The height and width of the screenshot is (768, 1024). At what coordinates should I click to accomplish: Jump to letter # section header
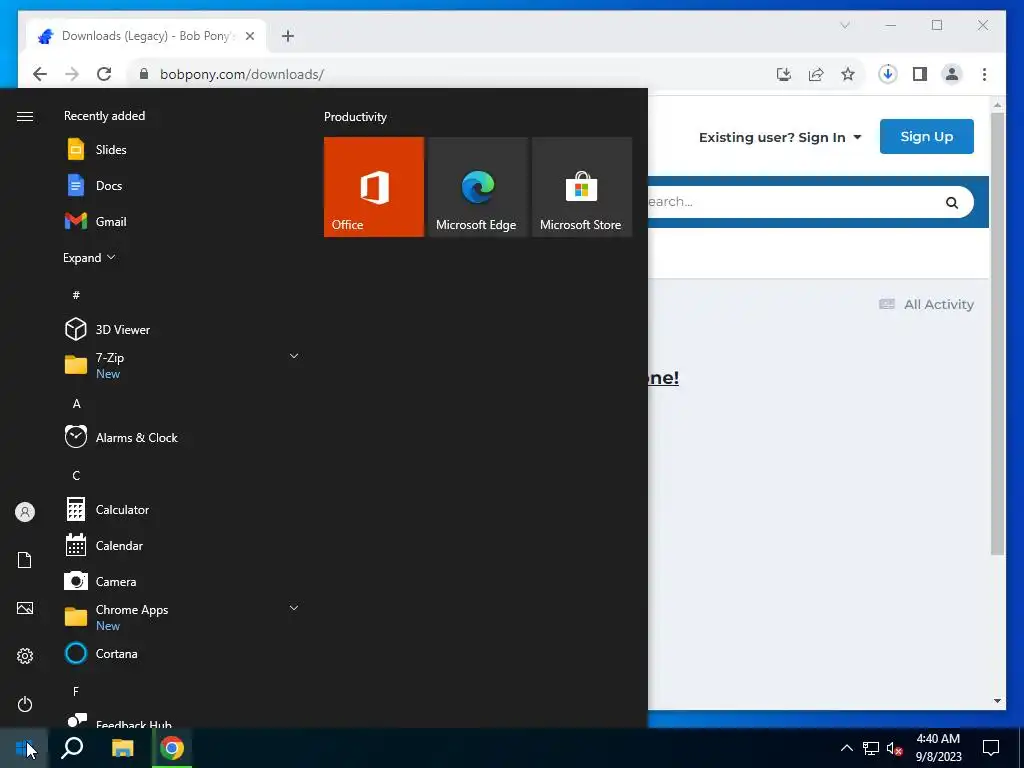point(76,295)
